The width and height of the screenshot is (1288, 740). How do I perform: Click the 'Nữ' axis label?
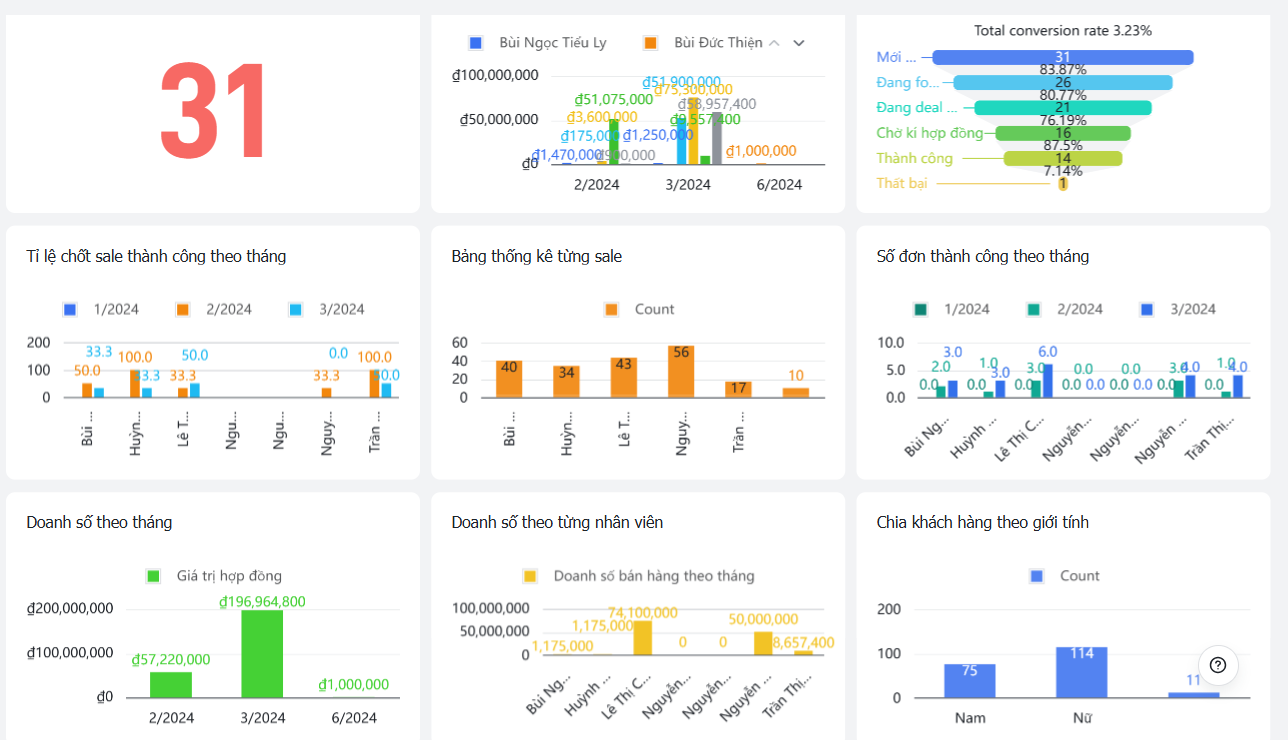point(1082,717)
